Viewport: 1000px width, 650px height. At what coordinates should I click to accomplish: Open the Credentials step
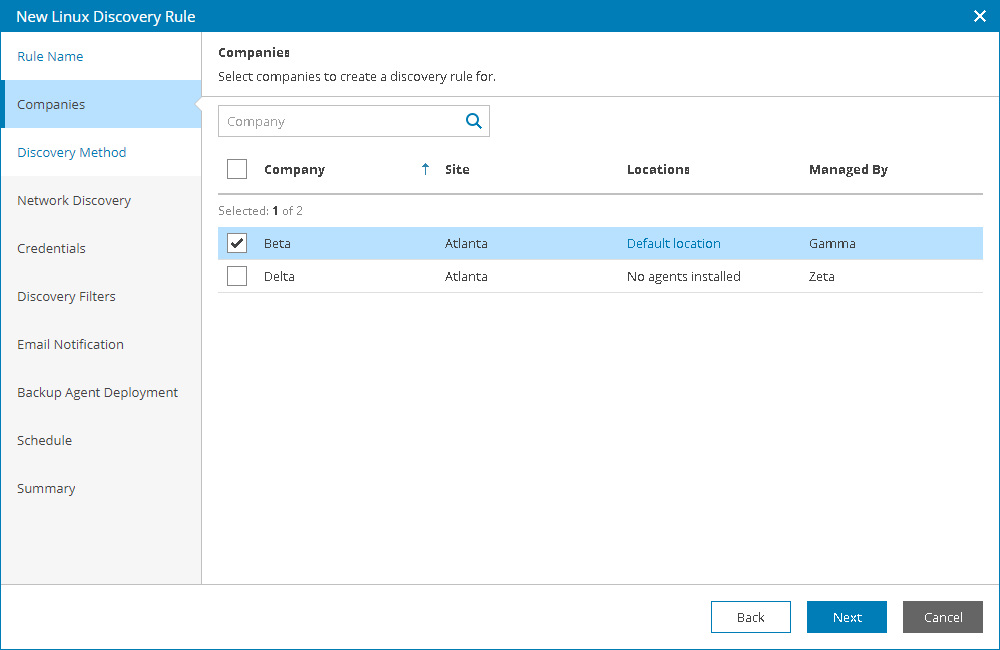click(52, 249)
